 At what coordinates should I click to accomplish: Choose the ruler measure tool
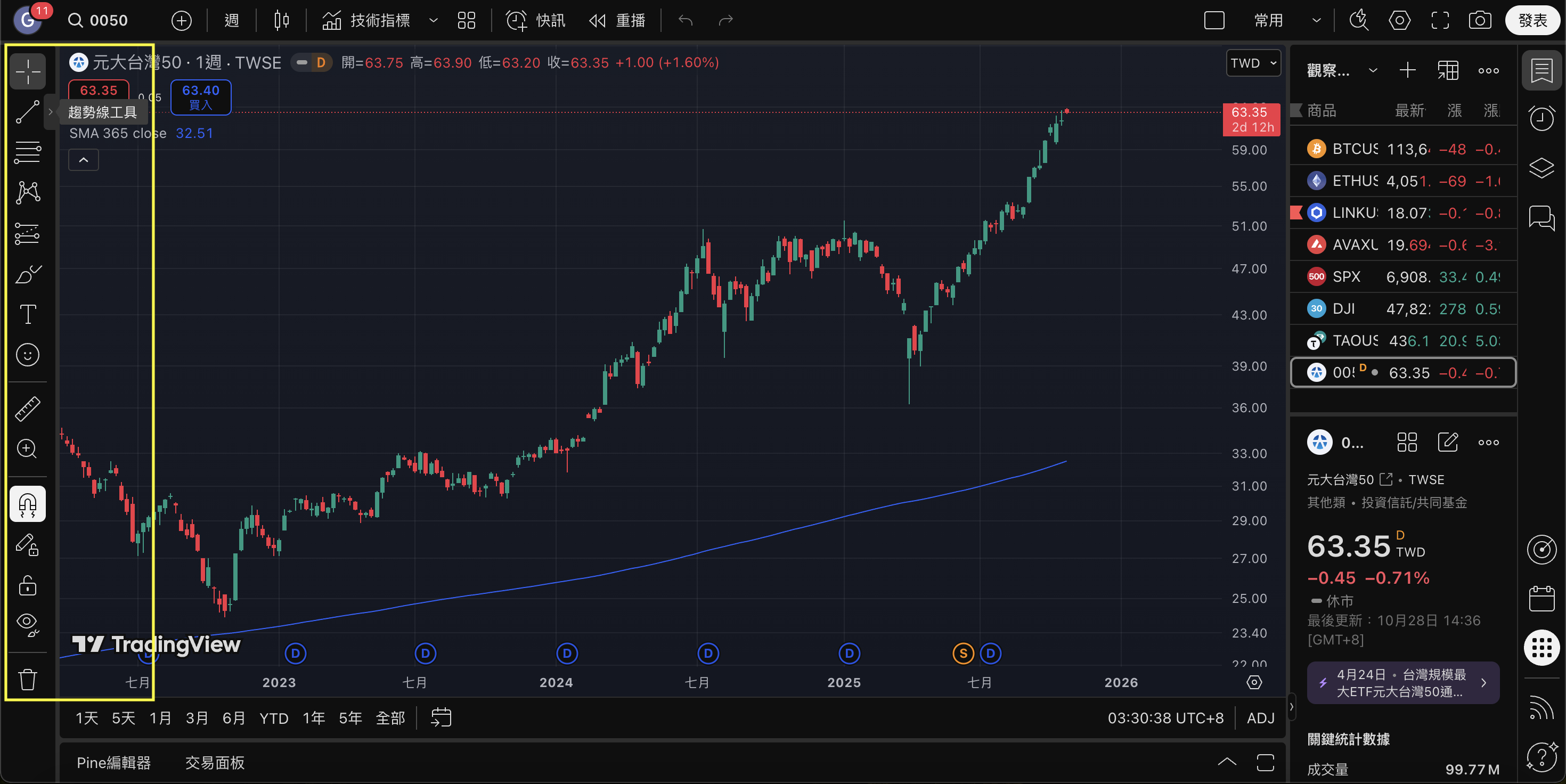[x=27, y=409]
